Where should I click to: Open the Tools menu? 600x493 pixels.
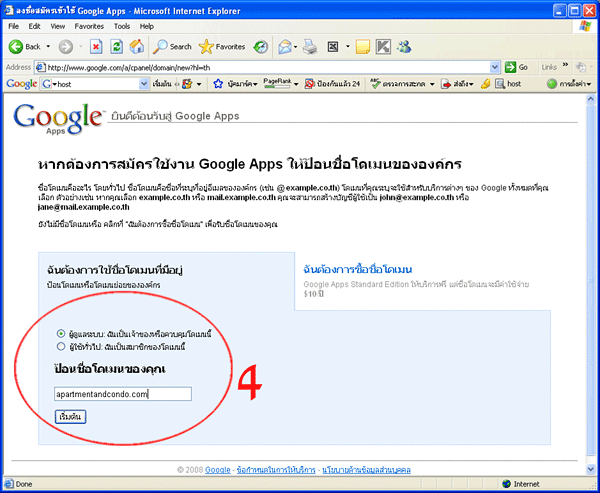click(122, 26)
